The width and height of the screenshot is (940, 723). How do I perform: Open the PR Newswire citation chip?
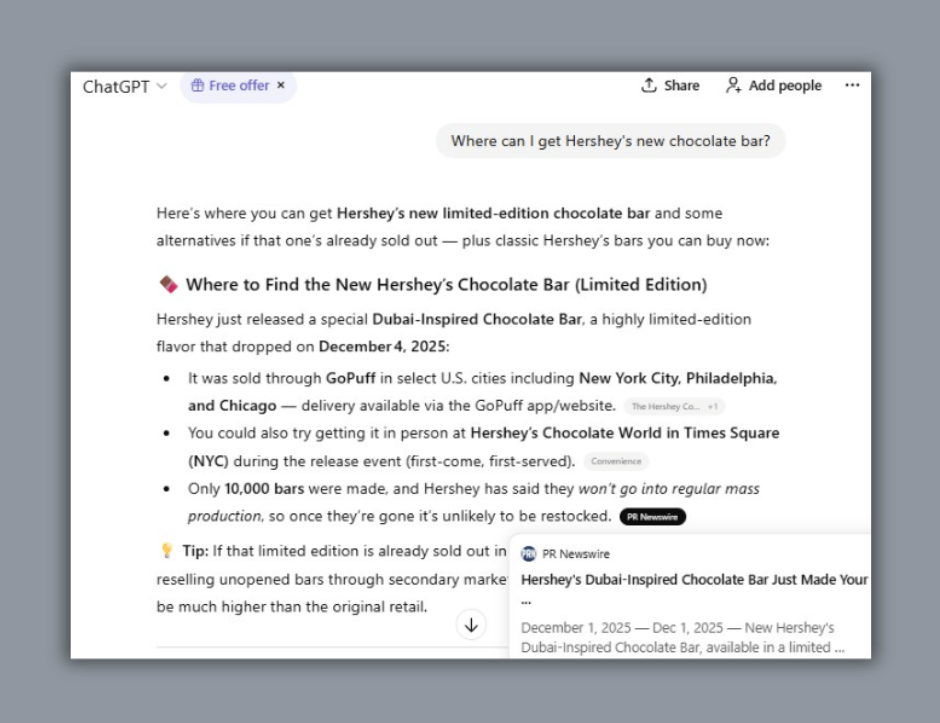(x=652, y=517)
